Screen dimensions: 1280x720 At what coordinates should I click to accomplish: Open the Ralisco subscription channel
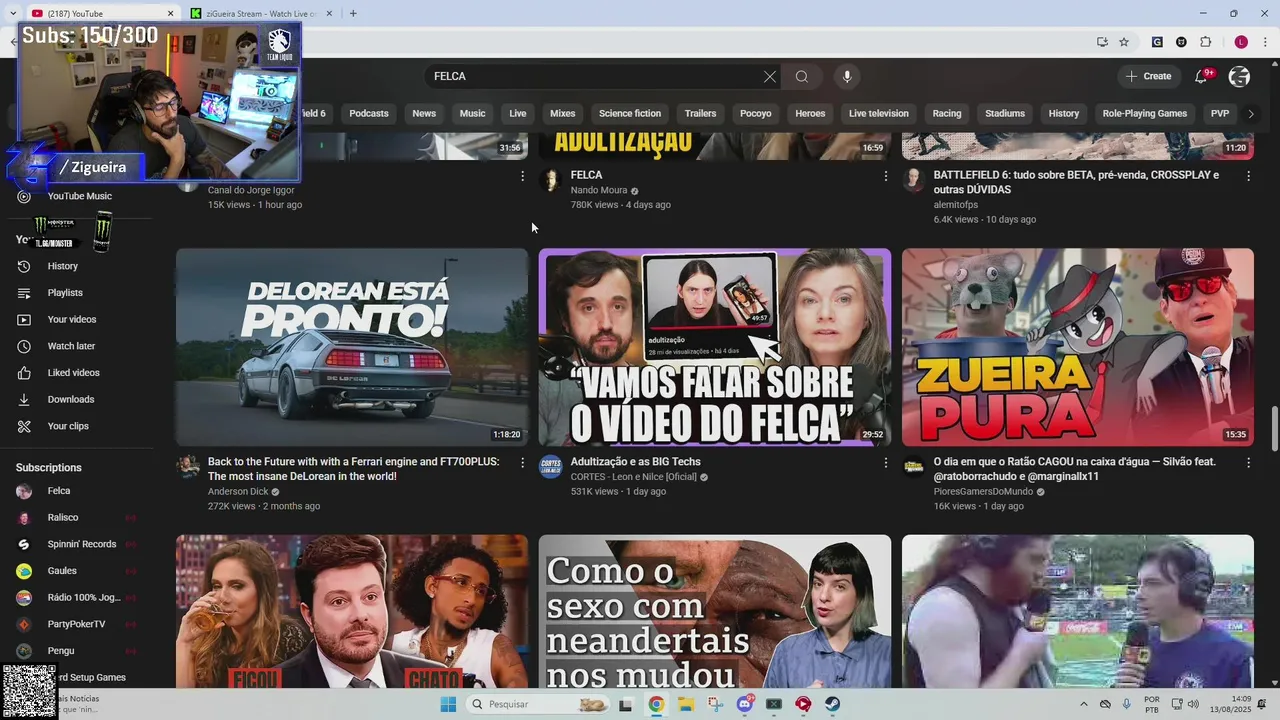63,517
